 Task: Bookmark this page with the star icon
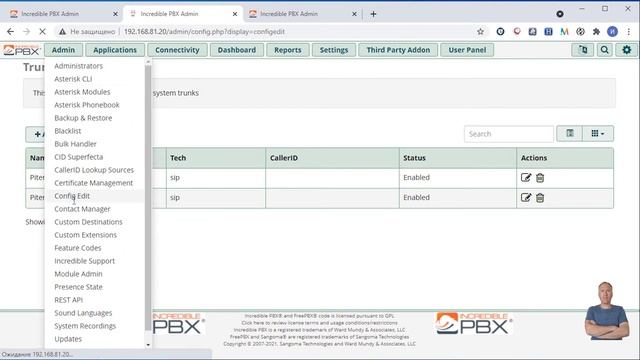[480, 31]
